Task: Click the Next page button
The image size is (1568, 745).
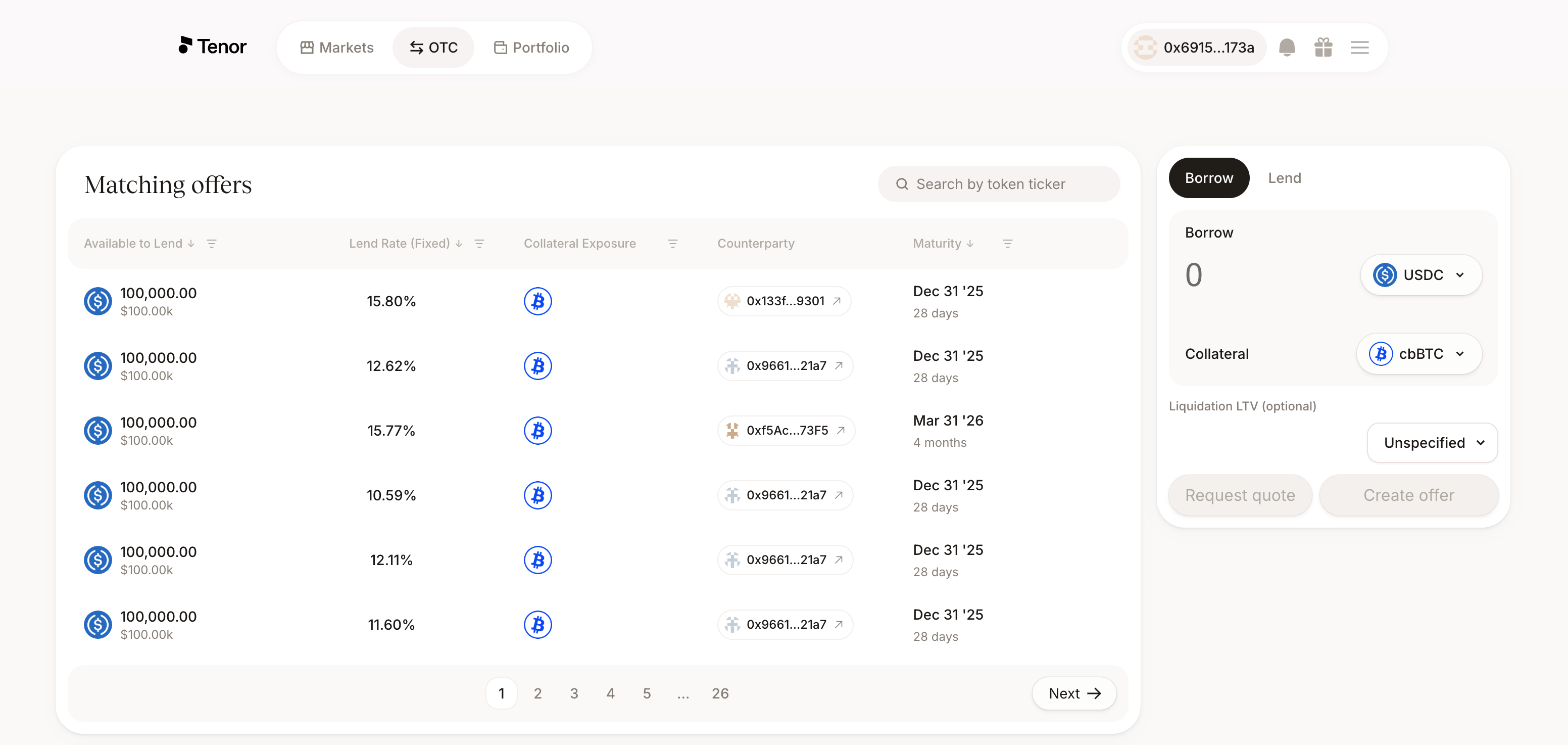Action: [x=1074, y=693]
